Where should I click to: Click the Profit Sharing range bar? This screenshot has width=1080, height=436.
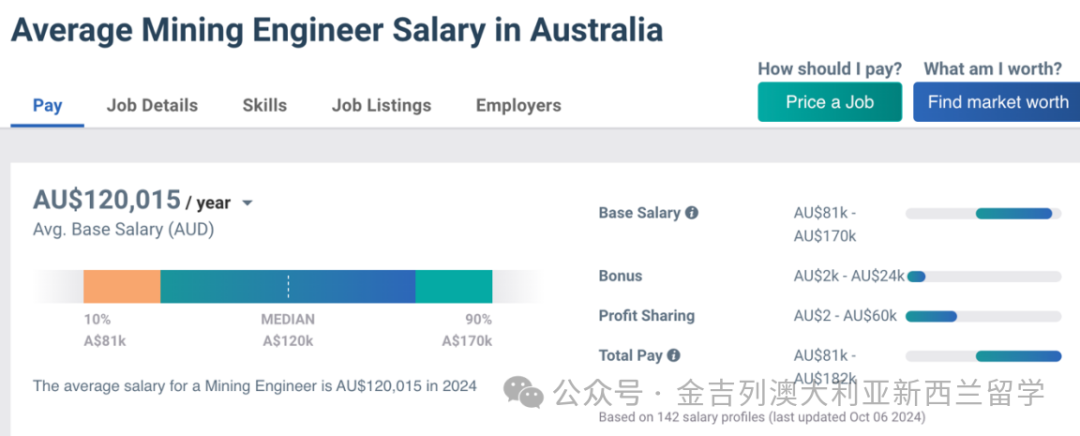[x=984, y=316]
